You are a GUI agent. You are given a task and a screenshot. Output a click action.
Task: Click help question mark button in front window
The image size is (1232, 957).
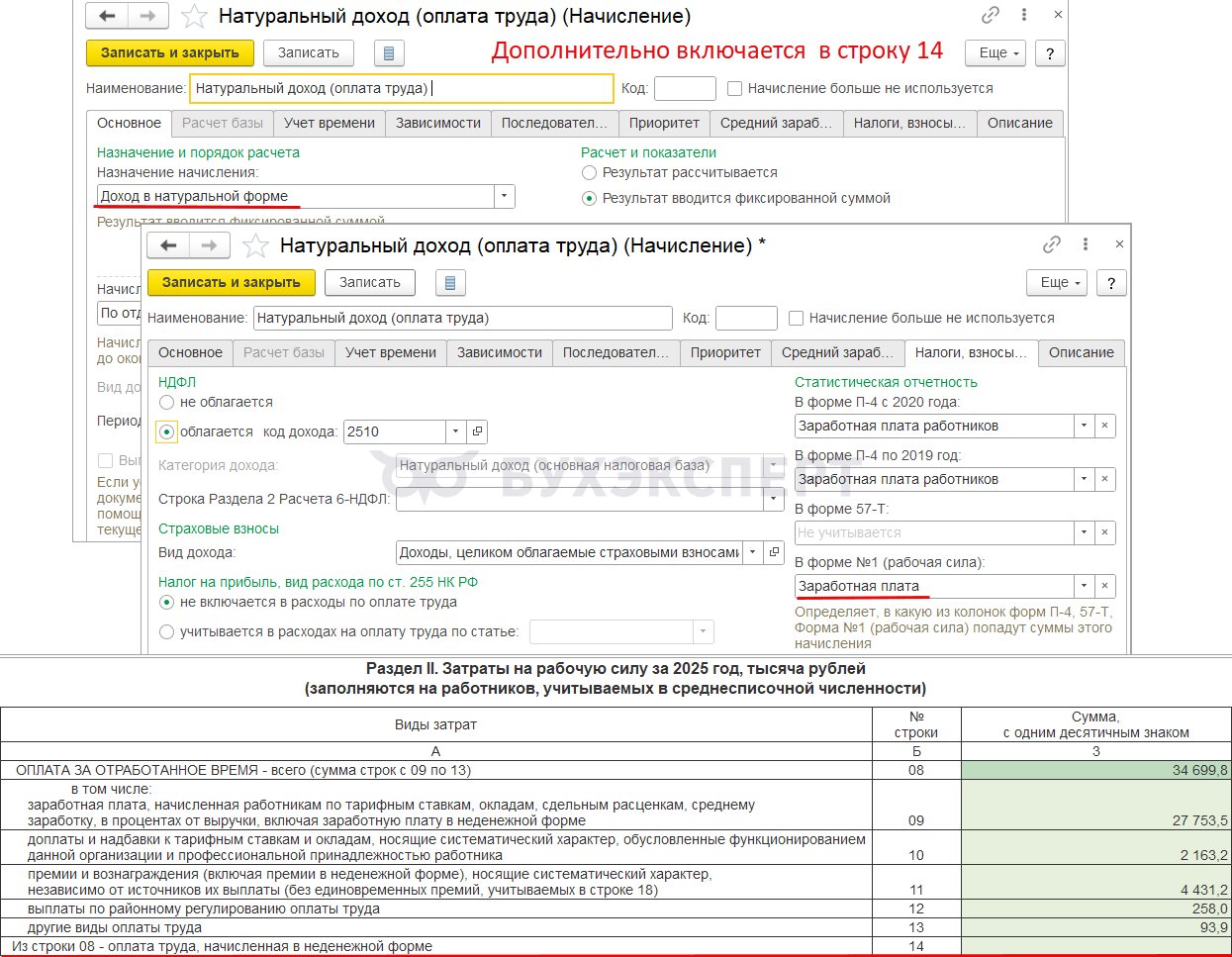[1111, 283]
